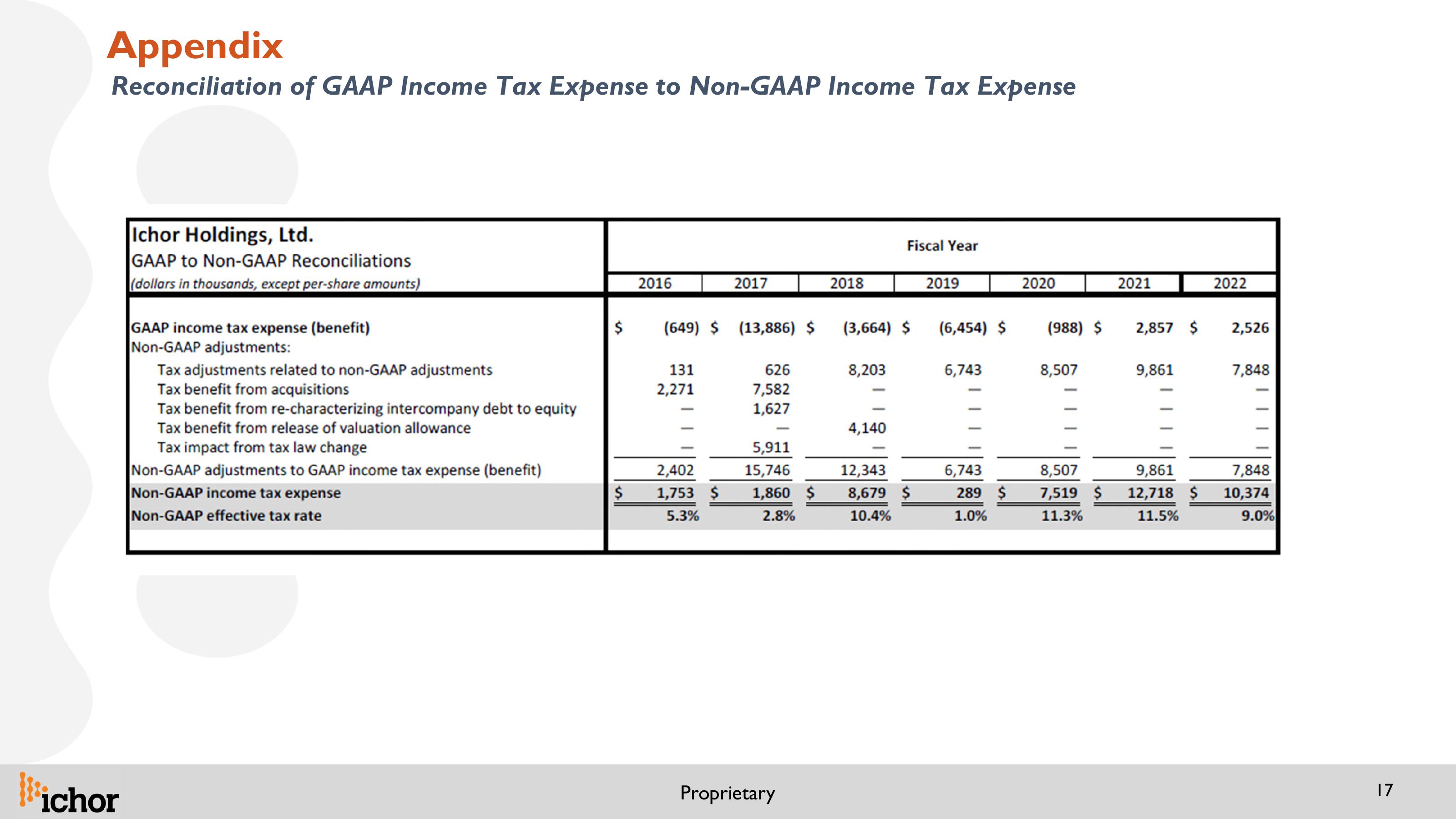
Task: Click the 1,860 non-GAAP tax expense value
Action: 771,493
